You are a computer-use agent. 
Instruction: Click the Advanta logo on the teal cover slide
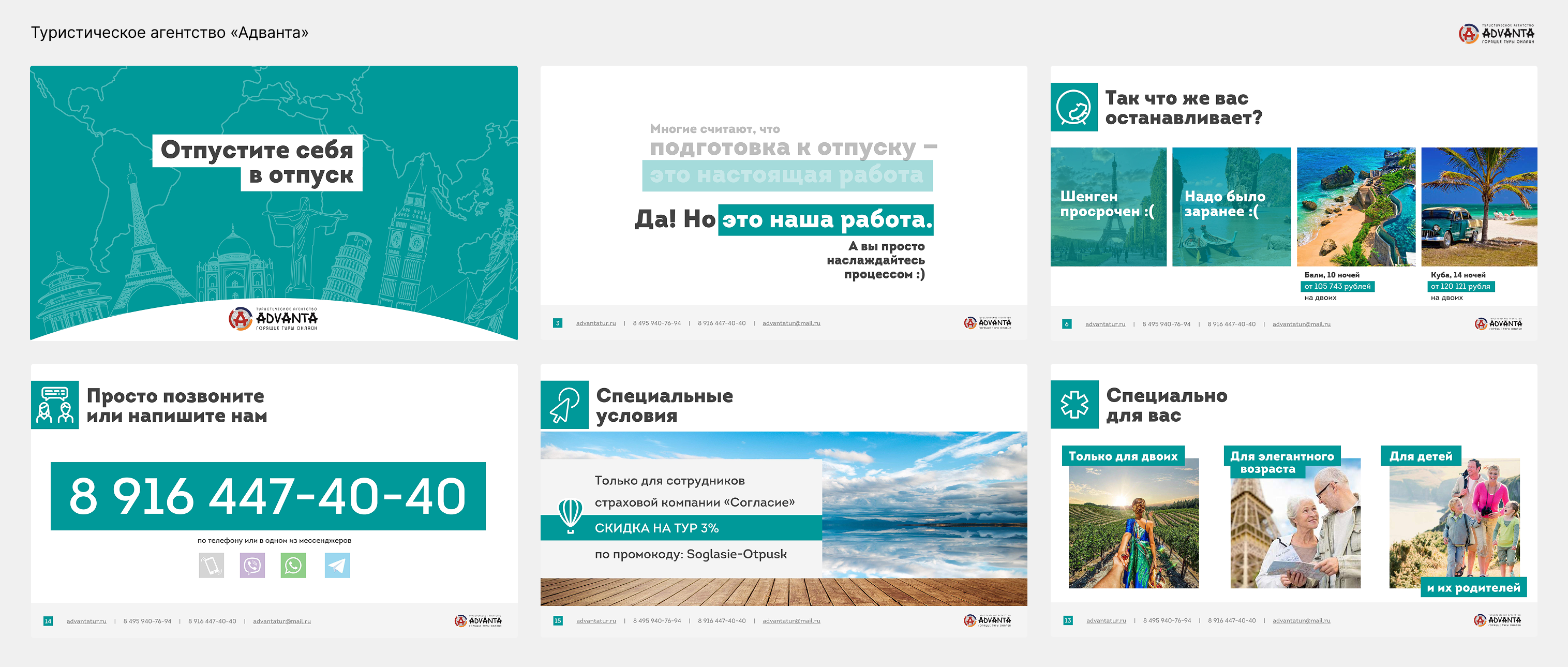[x=273, y=318]
